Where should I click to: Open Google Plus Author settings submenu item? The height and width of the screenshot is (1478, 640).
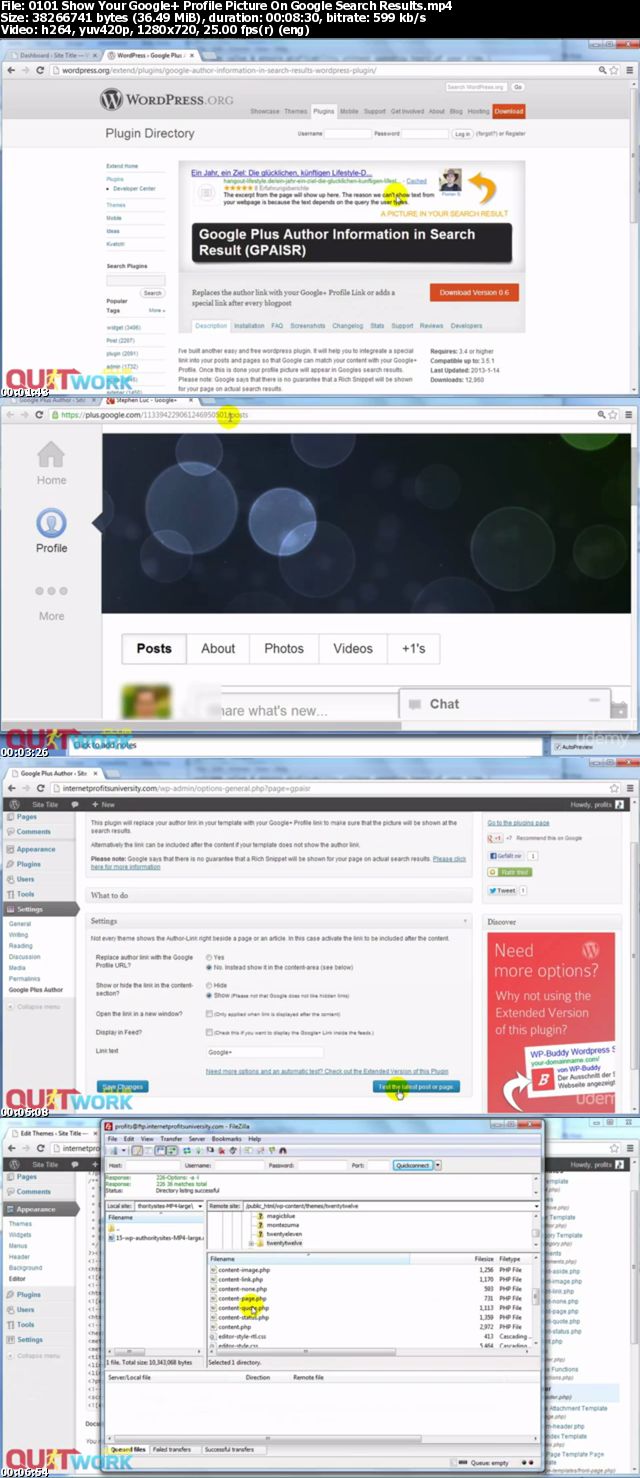36,990
